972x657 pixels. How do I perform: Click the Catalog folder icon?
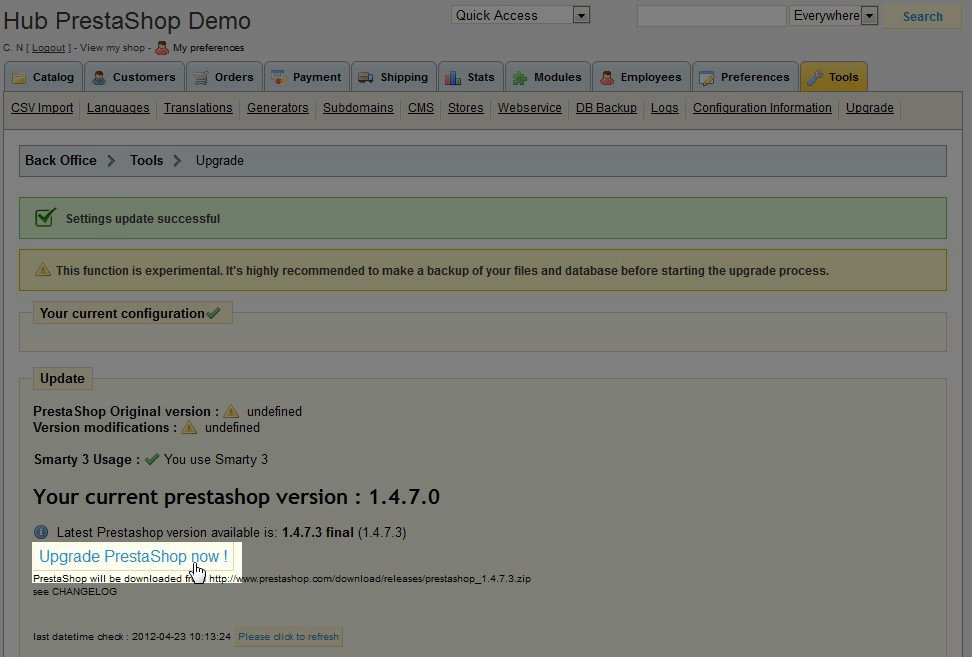[20, 77]
